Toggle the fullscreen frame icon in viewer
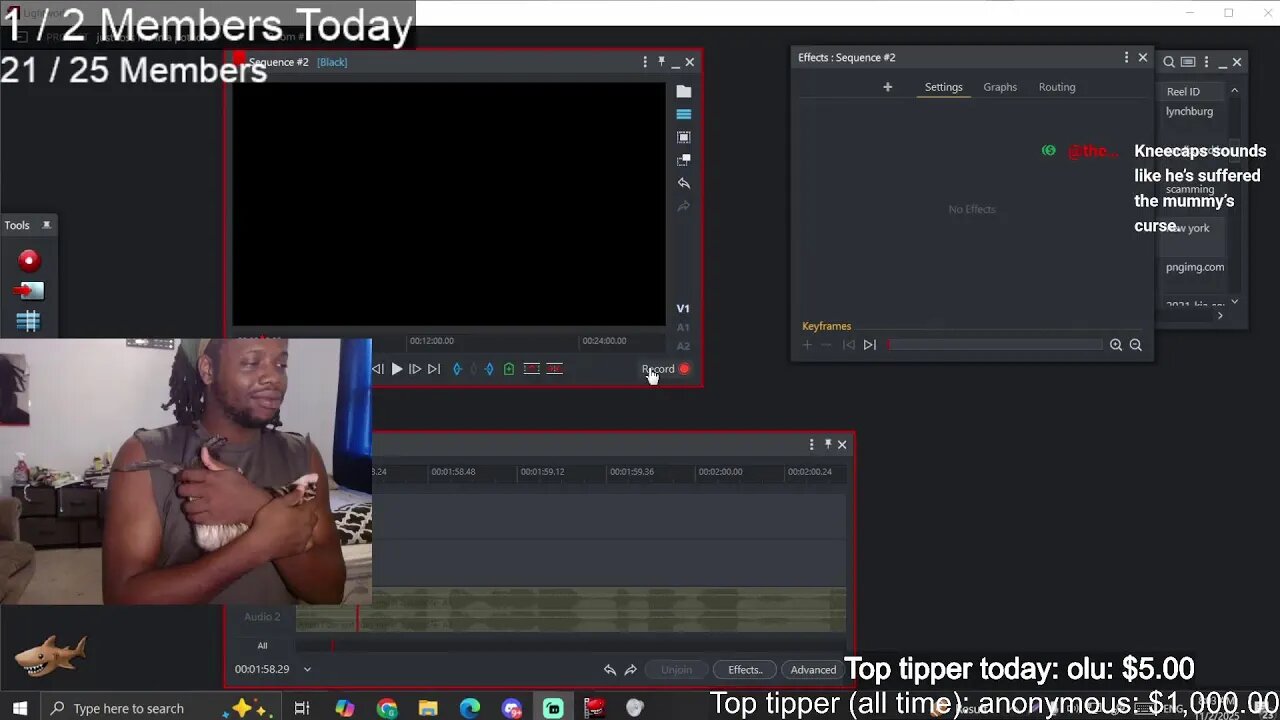This screenshot has width=1280, height=720. coord(684,137)
